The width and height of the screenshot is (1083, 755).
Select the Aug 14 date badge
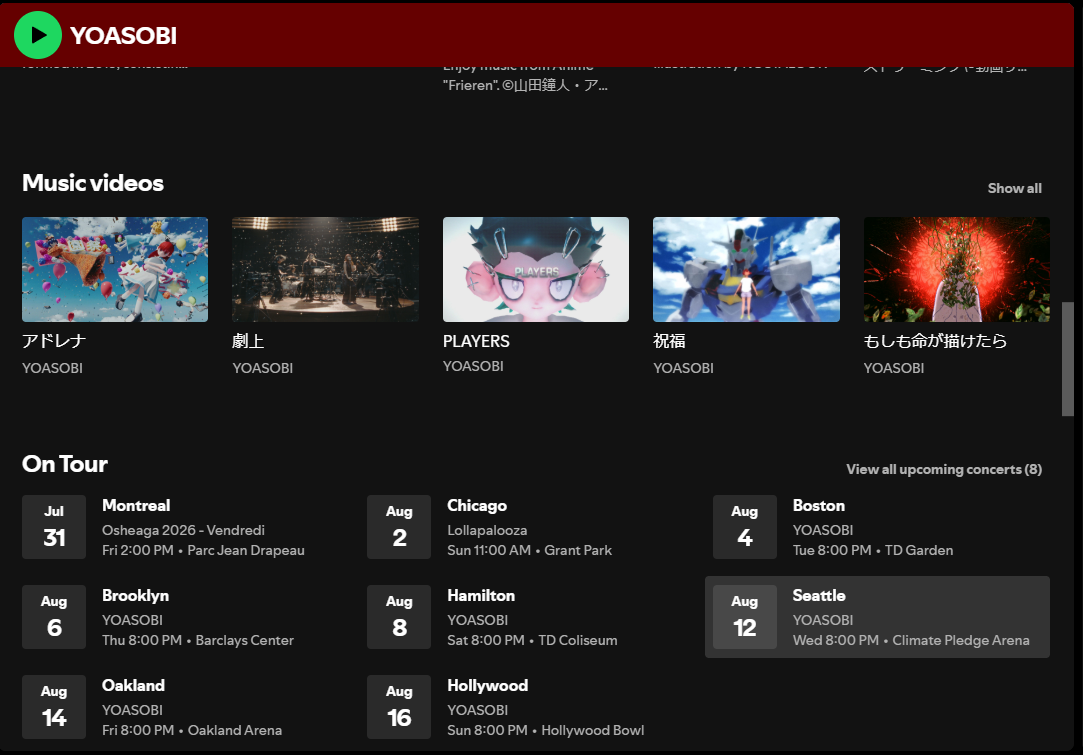(54, 707)
